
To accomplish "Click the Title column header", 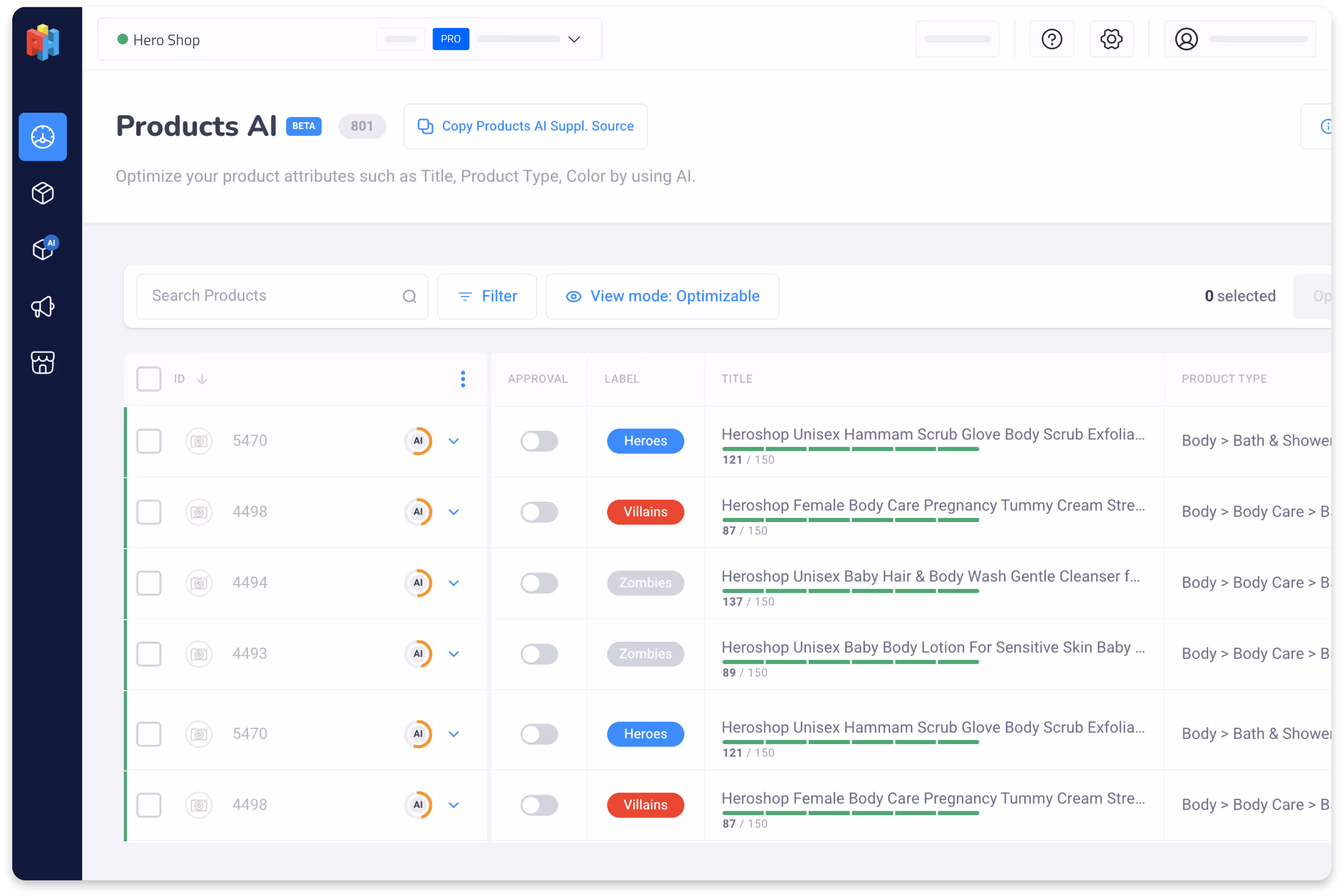I will coord(736,379).
